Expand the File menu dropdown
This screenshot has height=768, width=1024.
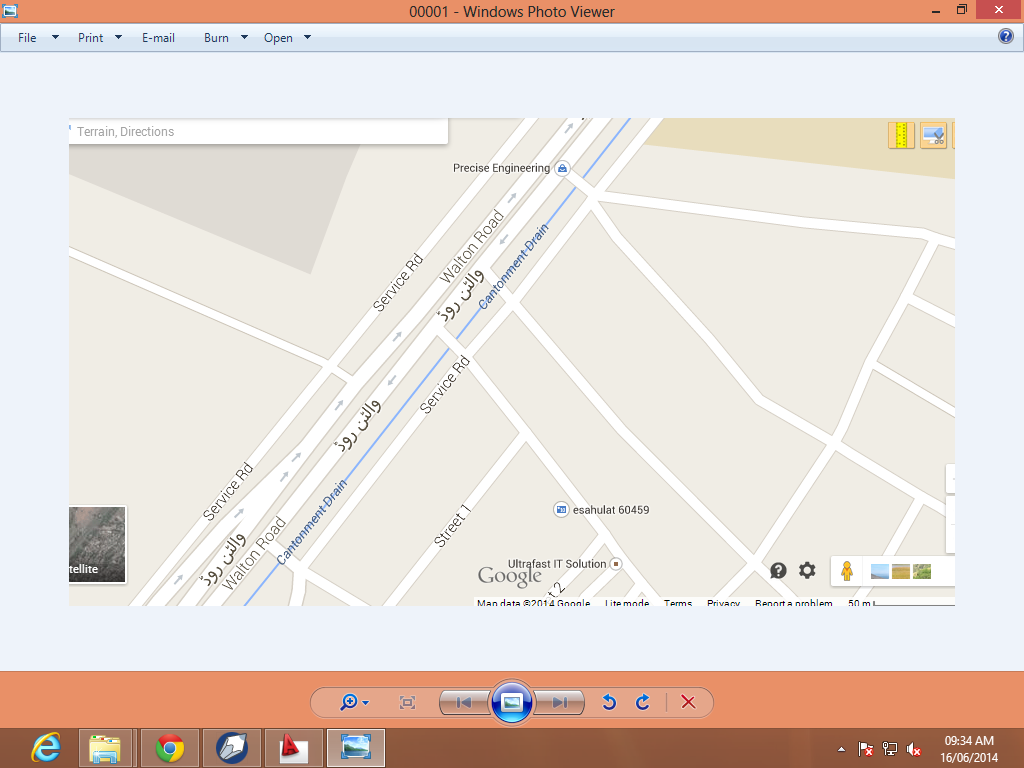pos(56,38)
